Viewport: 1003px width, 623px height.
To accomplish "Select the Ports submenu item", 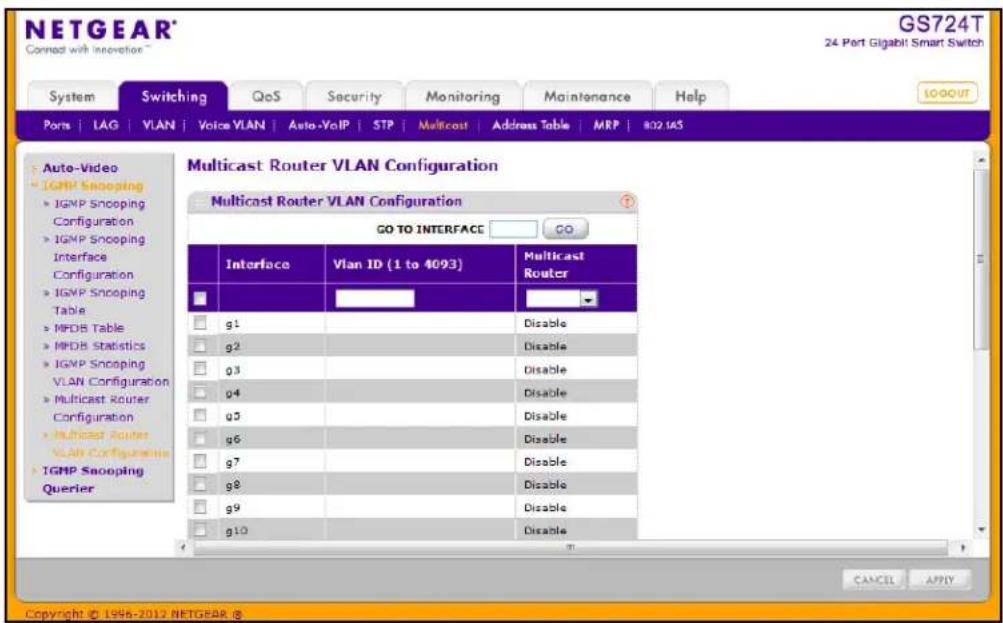I will pos(57,125).
